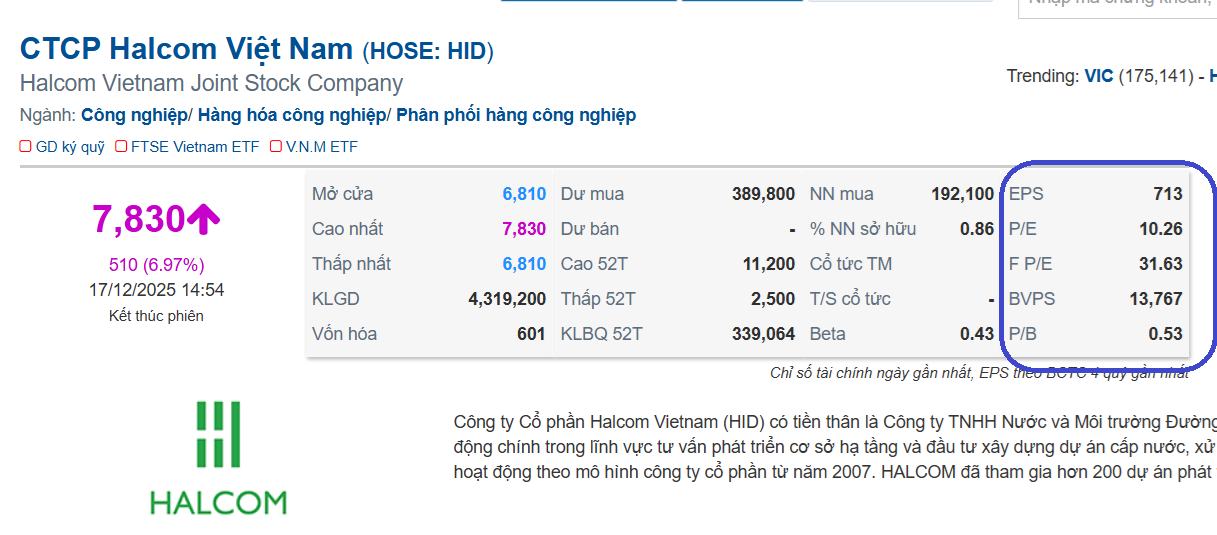The width and height of the screenshot is (1217, 535).
Task: Click the CTCP Halcom Việt Nam title
Action: click(187, 49)
